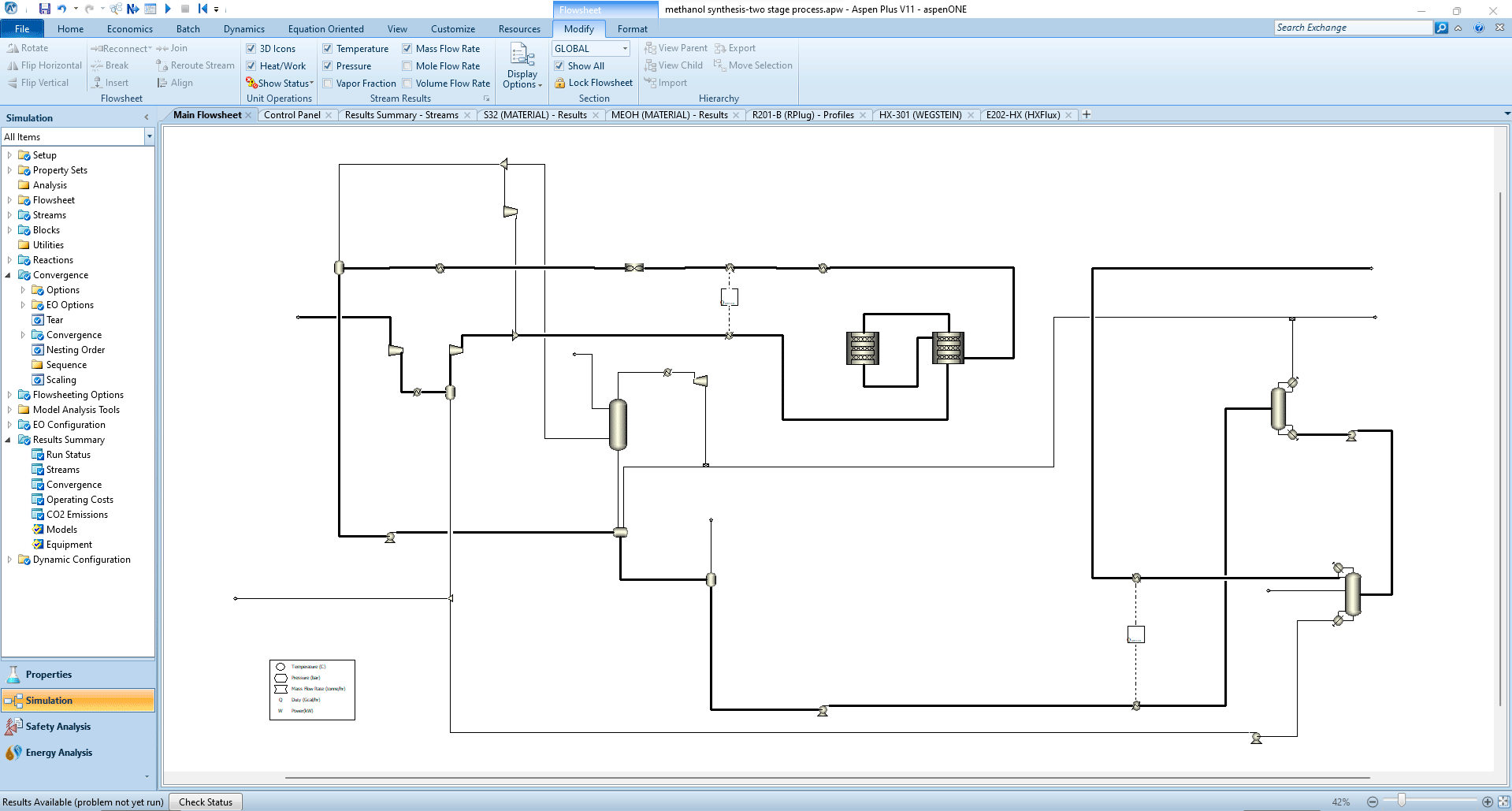
Task: Enable the Volume Flow Rate checkbox
Action: [407, 84]
